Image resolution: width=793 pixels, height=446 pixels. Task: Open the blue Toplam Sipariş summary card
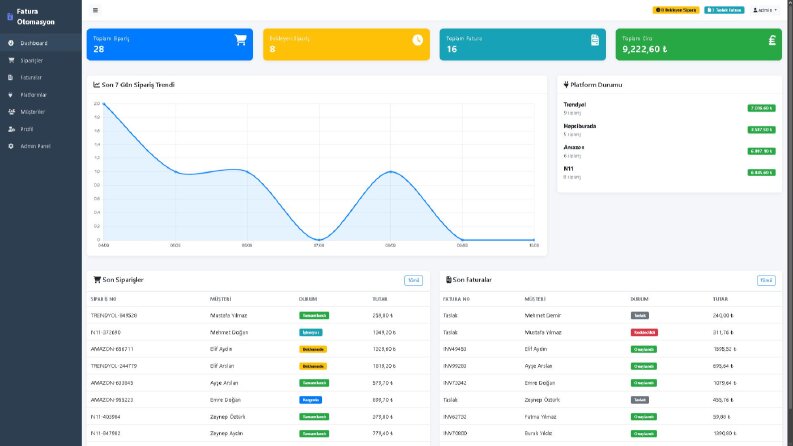click(x=170, y=44)
